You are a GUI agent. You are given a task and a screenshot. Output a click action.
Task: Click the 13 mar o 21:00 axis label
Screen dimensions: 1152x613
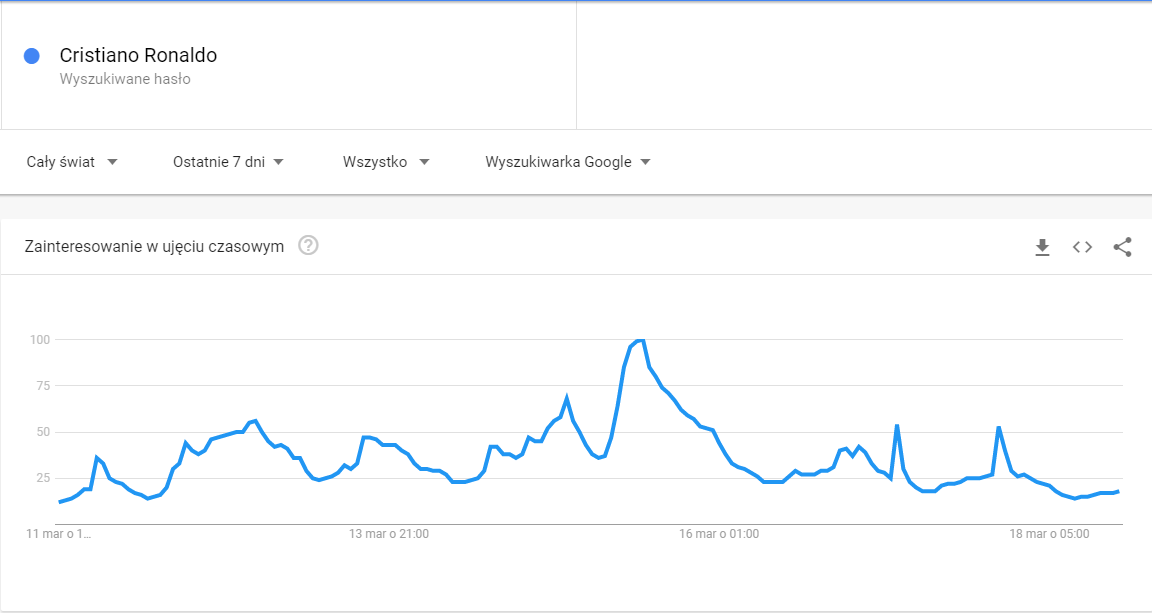tap(389, 534)
